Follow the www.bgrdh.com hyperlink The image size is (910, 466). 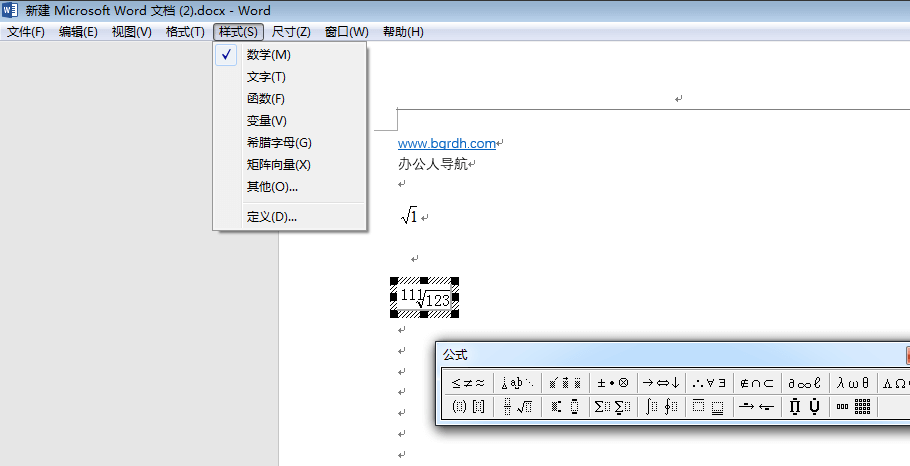click(x=447, y=143)
